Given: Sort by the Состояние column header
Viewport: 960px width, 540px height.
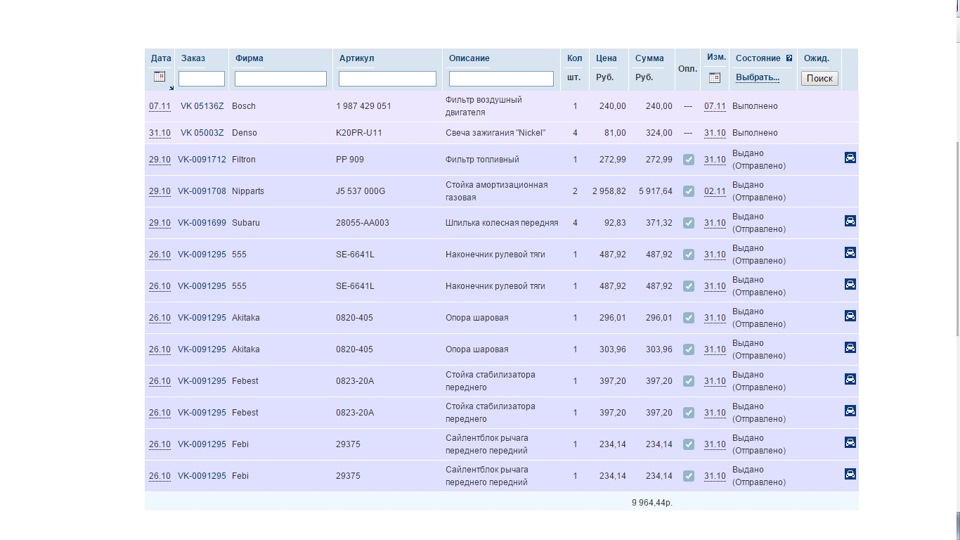Looking at the screenshot, I should pyautogui.click(x=758, y=58).
